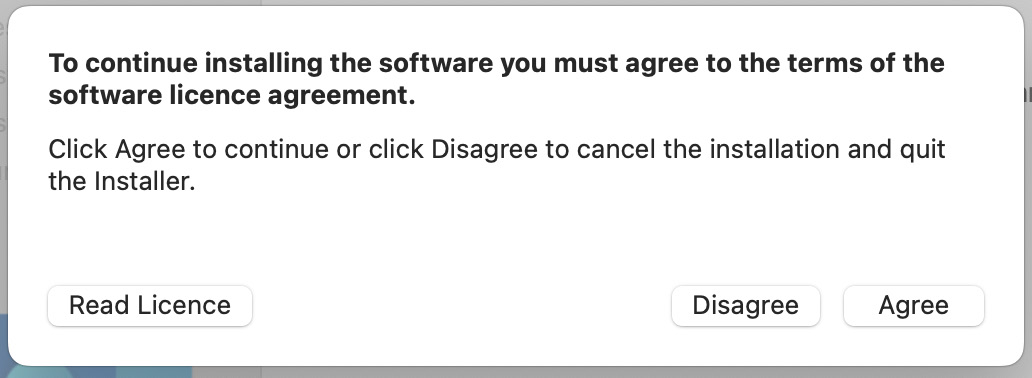1032x378 pixels.
Task: Review the agreement with Read Licence
Action: point(150,306)
